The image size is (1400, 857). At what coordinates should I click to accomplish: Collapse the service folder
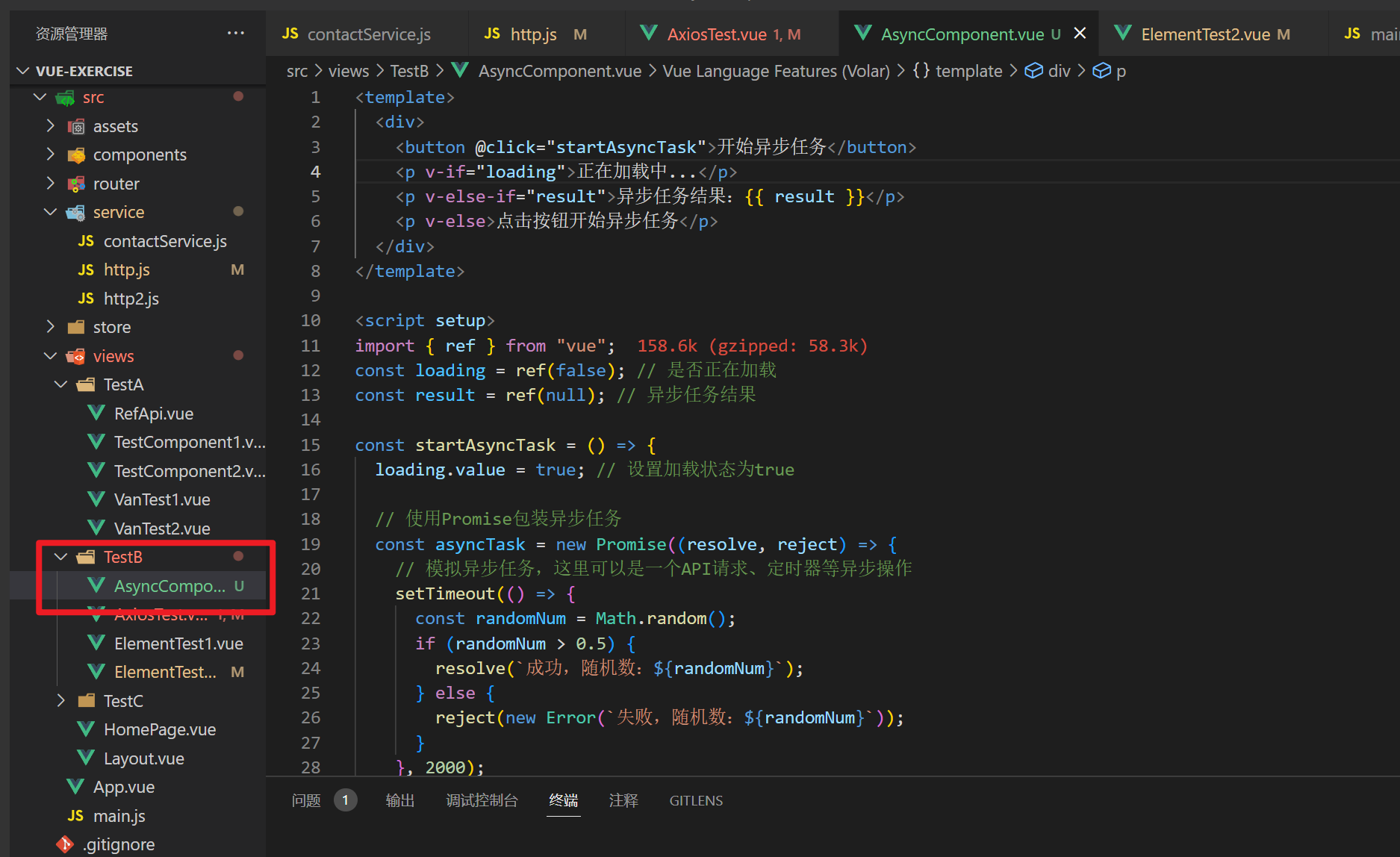point(51,212)
